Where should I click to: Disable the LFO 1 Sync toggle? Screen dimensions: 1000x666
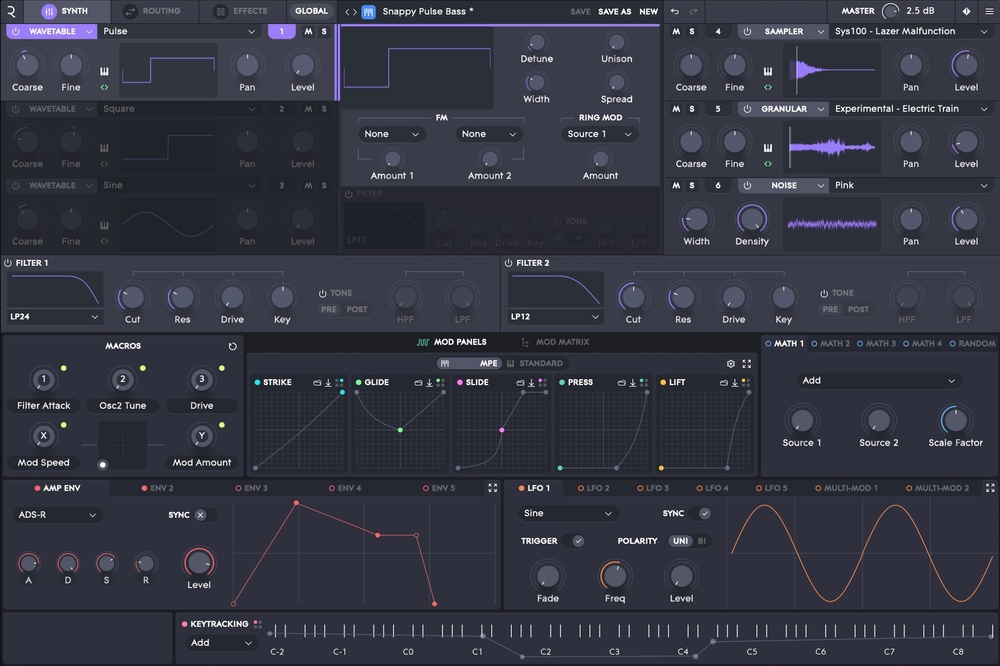pyautogui.click(x=704, y=513)
